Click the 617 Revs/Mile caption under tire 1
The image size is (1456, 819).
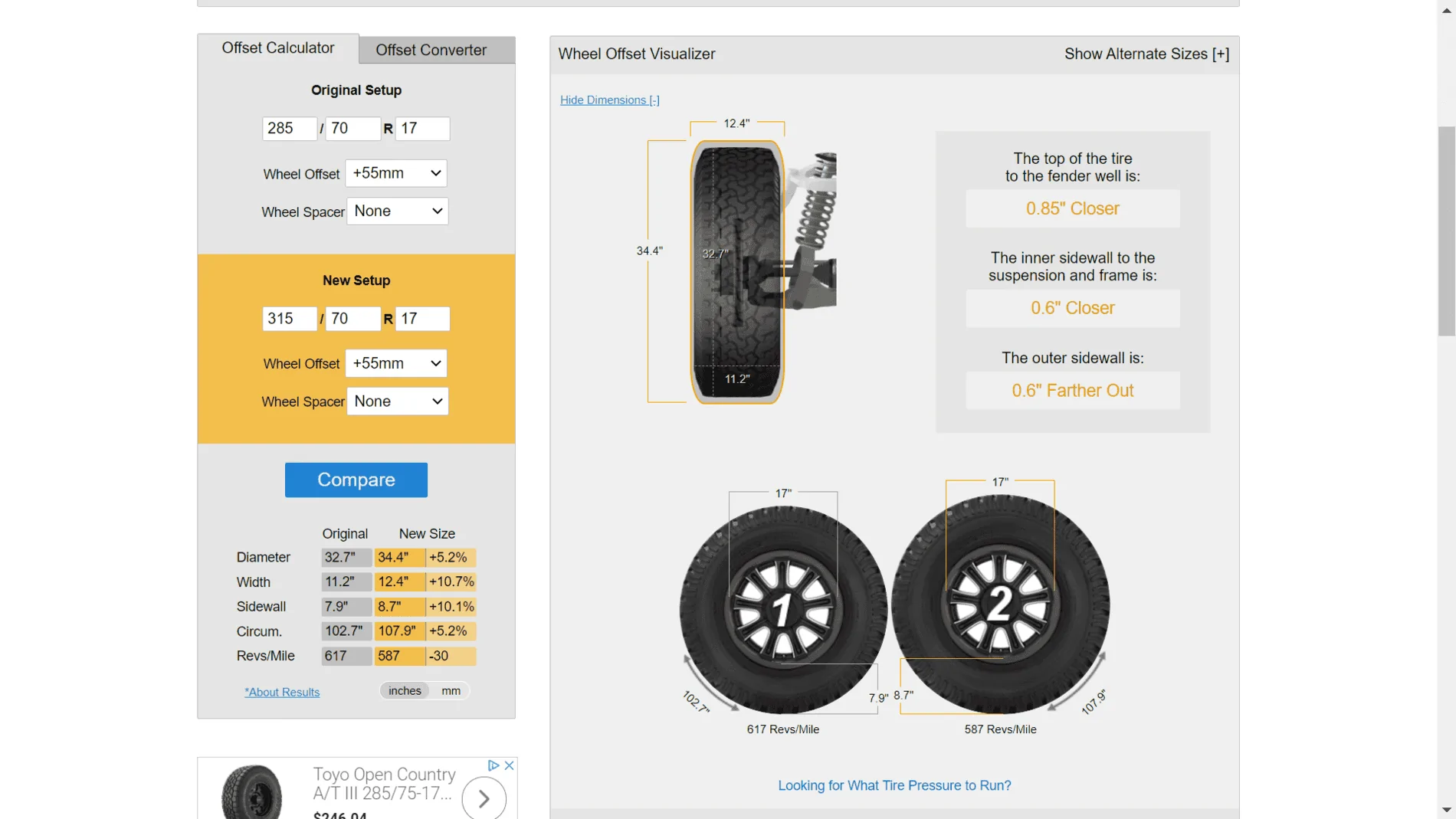click(782, 729)
